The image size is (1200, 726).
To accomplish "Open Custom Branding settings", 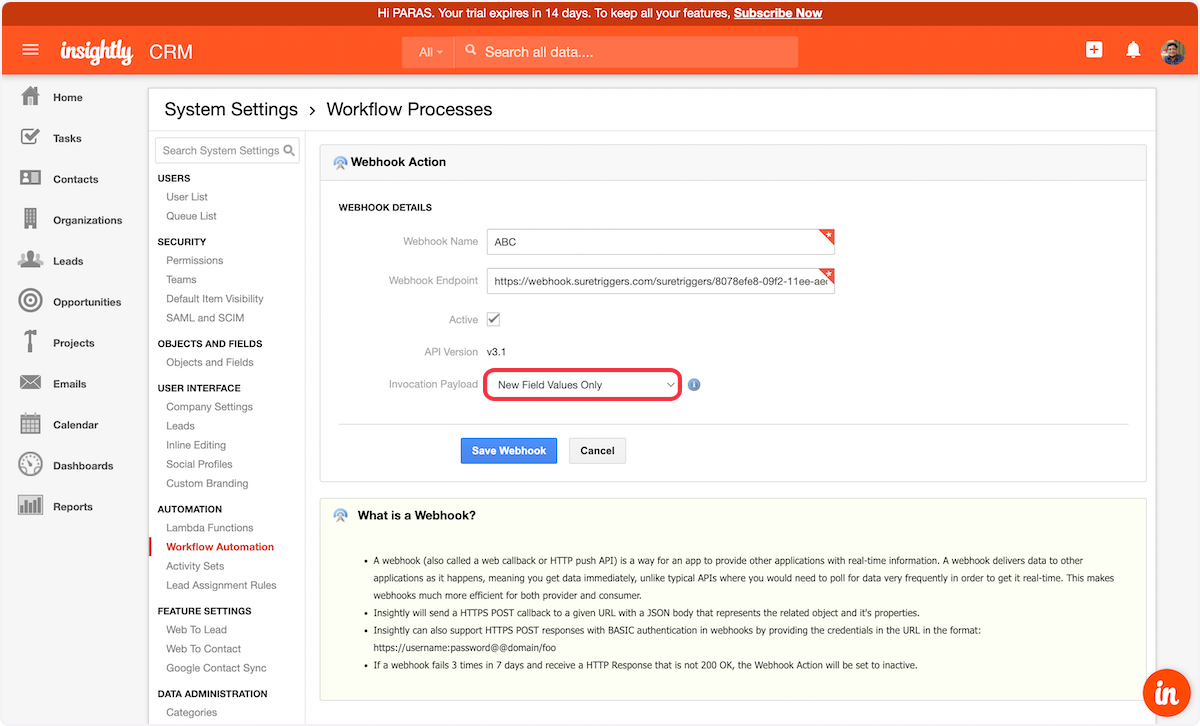I will pos(207,484).
